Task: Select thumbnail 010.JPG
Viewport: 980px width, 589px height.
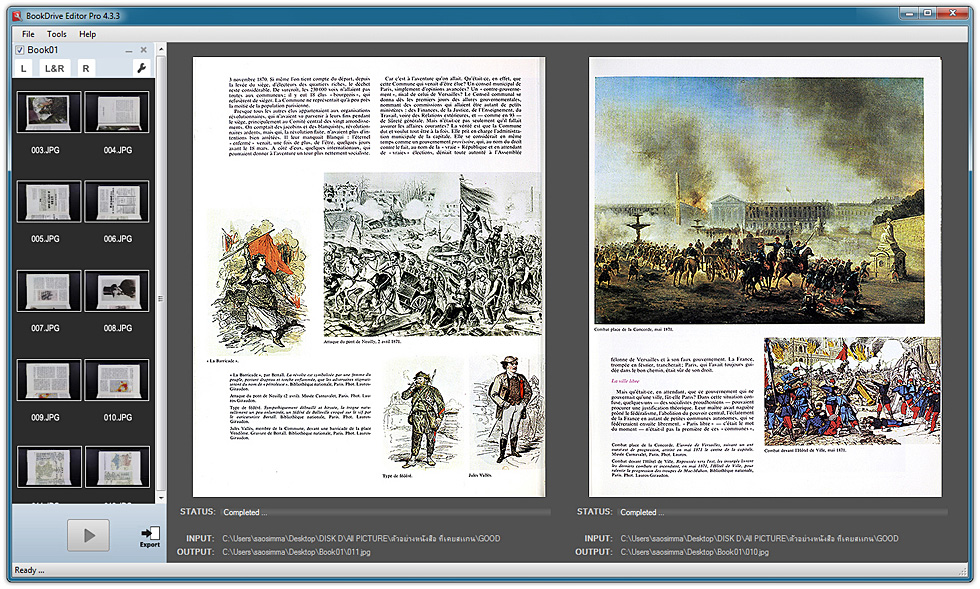Action: [x=117, y=380]
